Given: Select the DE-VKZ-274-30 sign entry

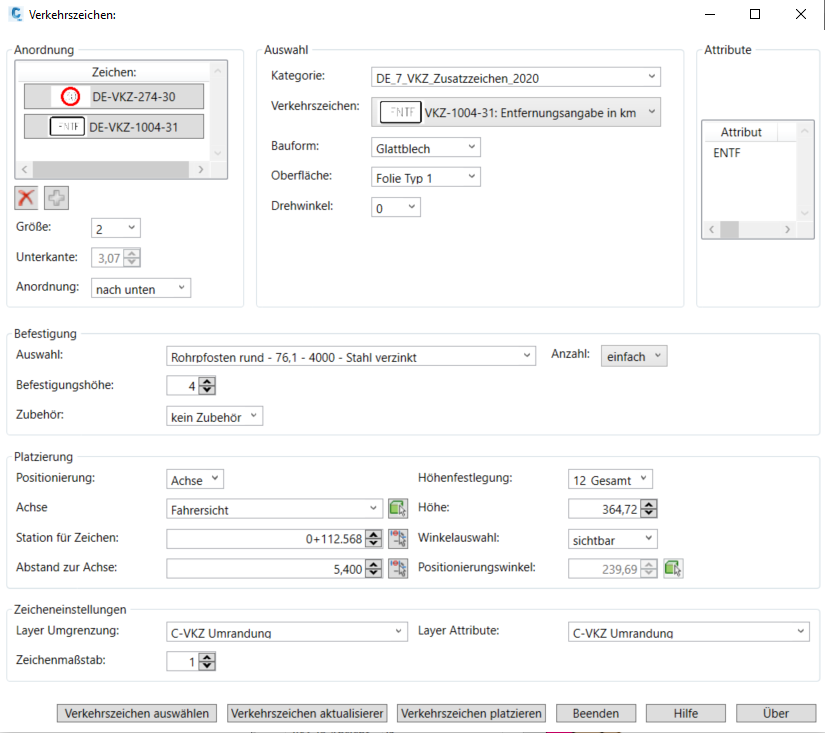Looking at the screenshot, I should click(x=114, y=96).
